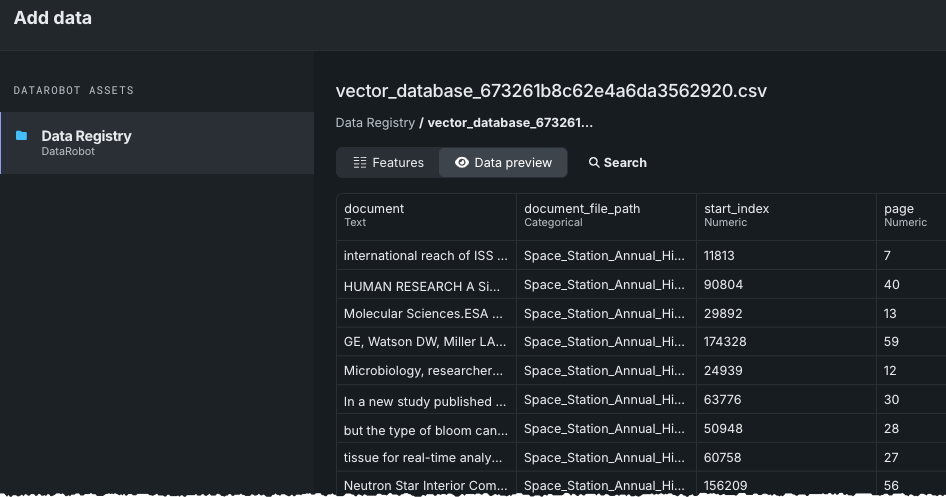
Task: Click the start_index value 174328
Action: click(x=727, y=343)
